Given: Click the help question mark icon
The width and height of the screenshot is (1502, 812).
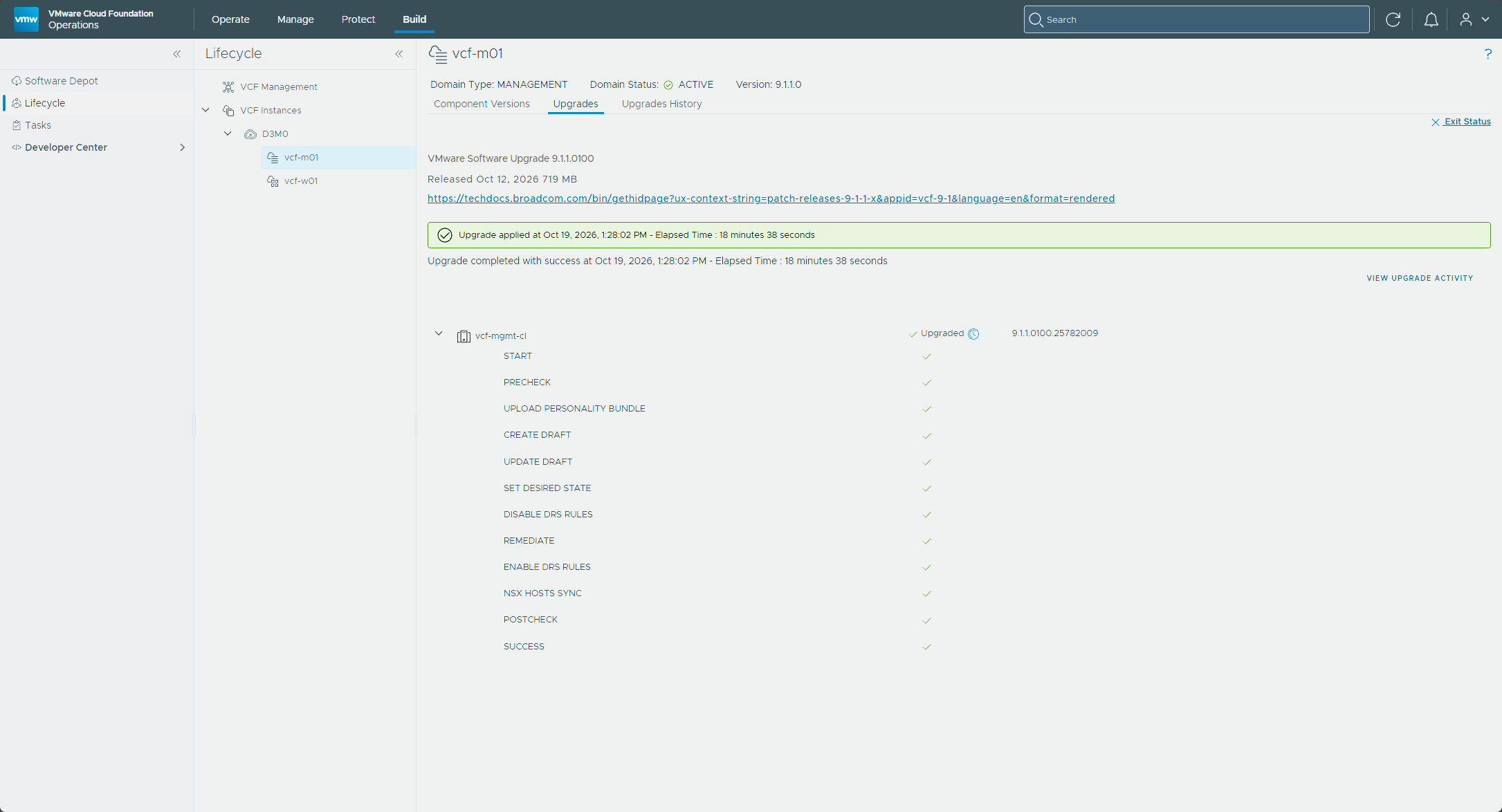Looking at the screenshot, I should pos(1487,54).
